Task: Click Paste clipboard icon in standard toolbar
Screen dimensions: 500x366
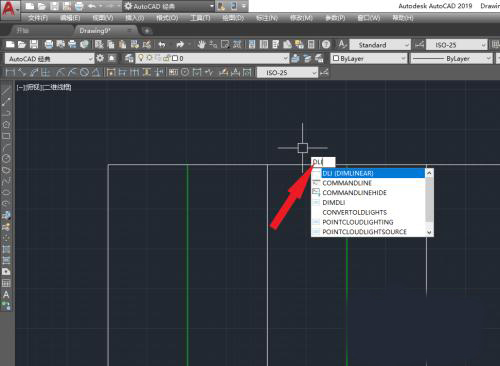Action: coord(123,44)
